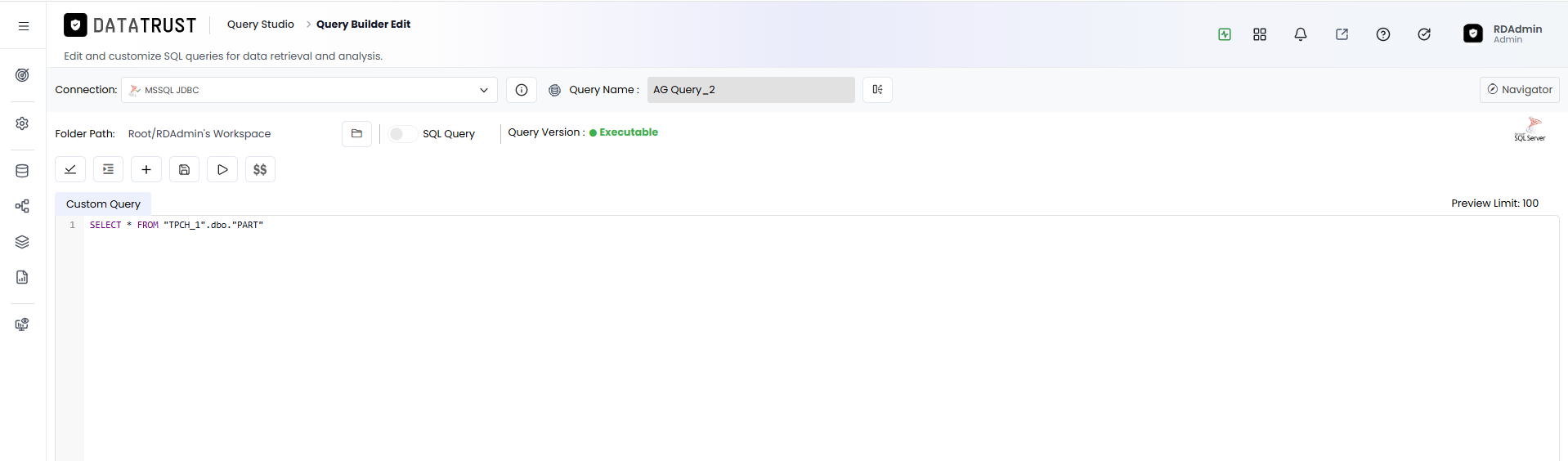Open the apps grid icon
This screenshot has width=1568, height=461.
(x=1259, y=34)
